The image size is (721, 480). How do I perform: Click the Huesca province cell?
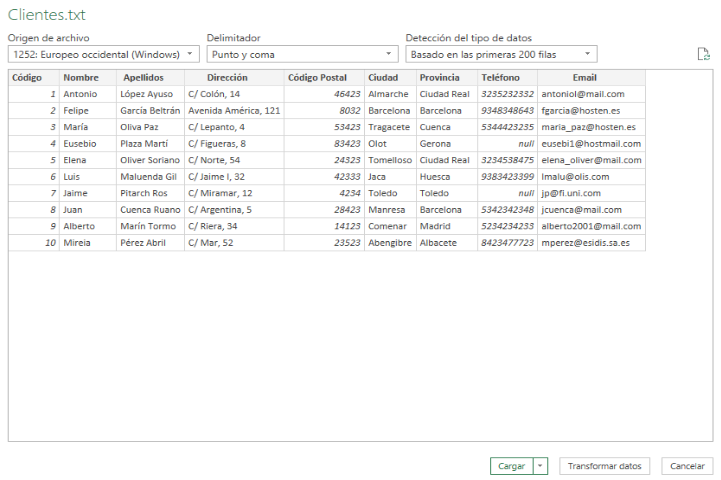(447, 177)
